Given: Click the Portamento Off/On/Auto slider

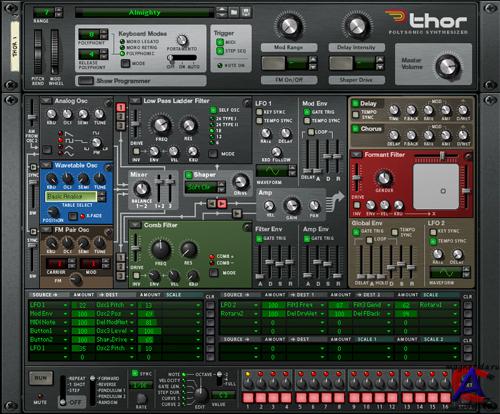Looking at the screenshot, I should click(182, 58).
